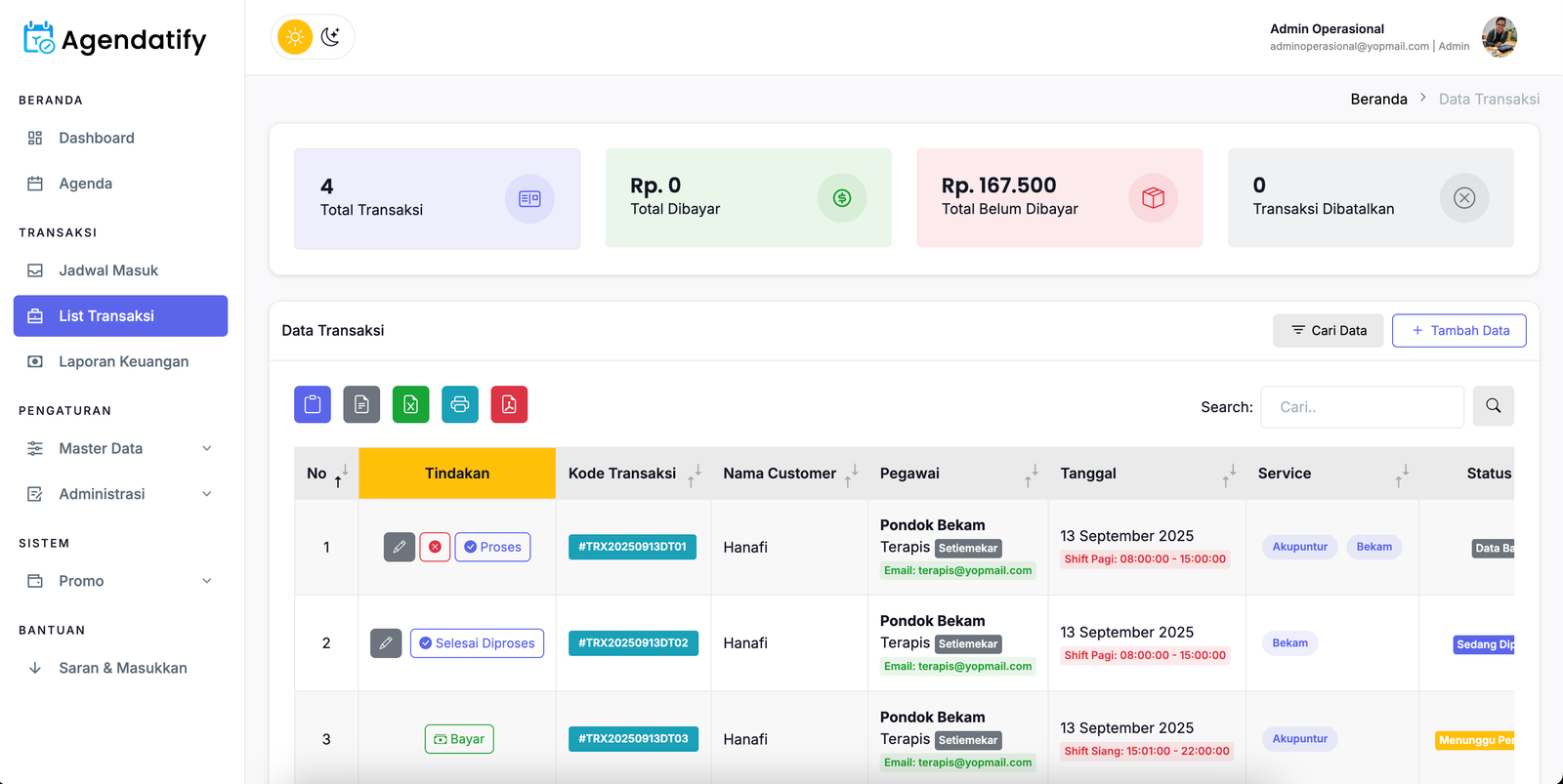
Task: Click the red cancel icon in row 1
Action: (x=435, y=547)
